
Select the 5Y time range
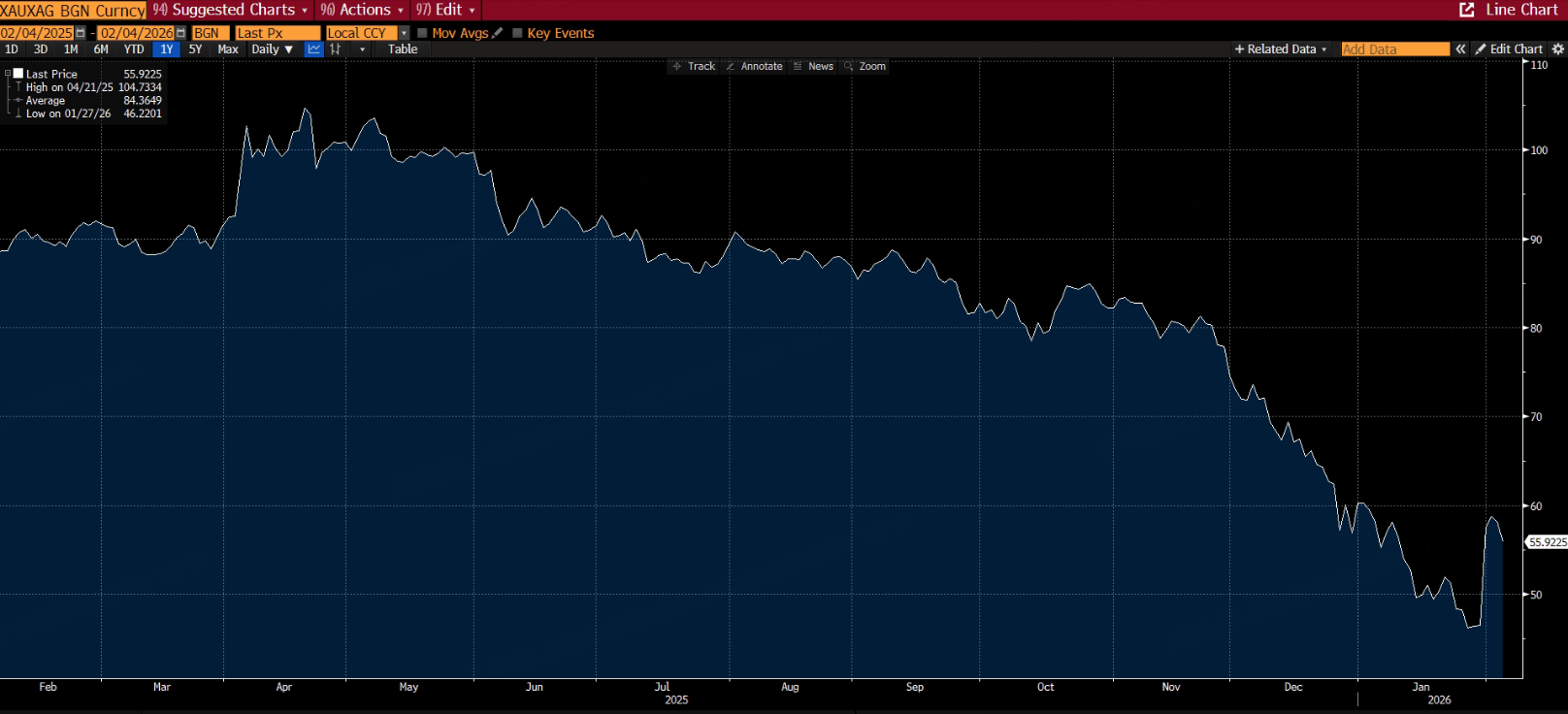pyautogui.click(x=196, y=49)
